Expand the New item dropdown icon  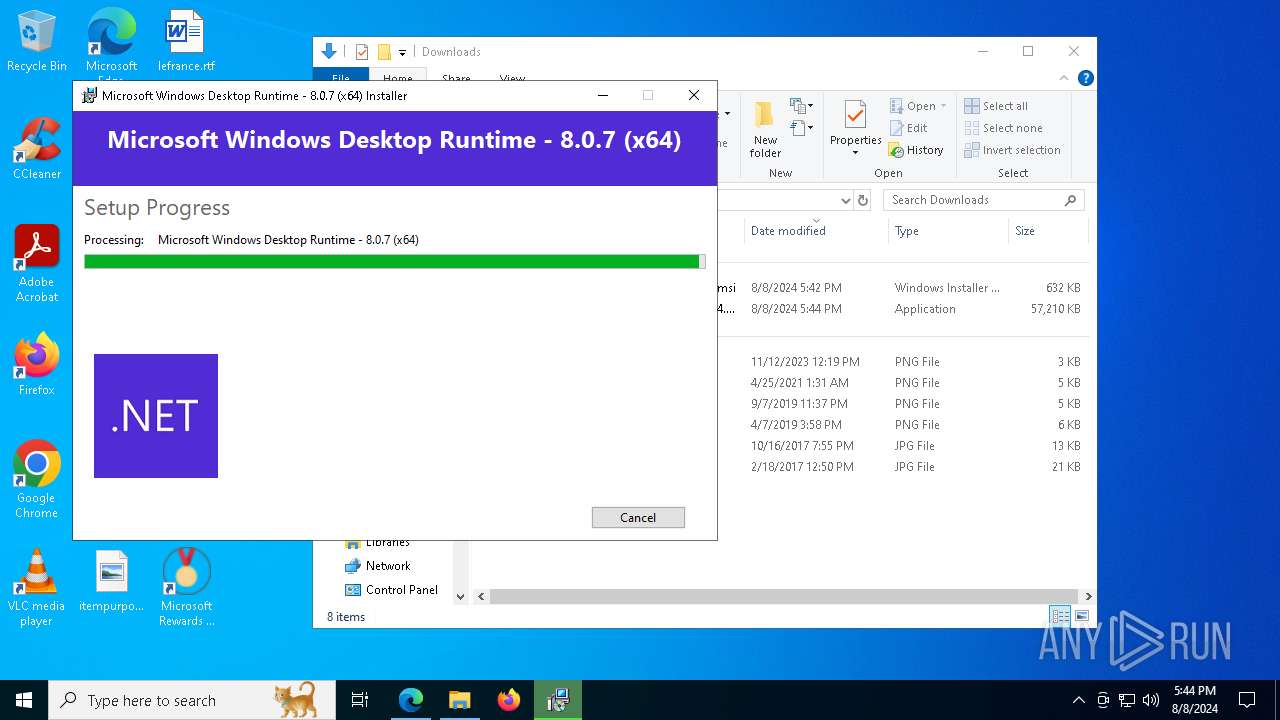800,105
